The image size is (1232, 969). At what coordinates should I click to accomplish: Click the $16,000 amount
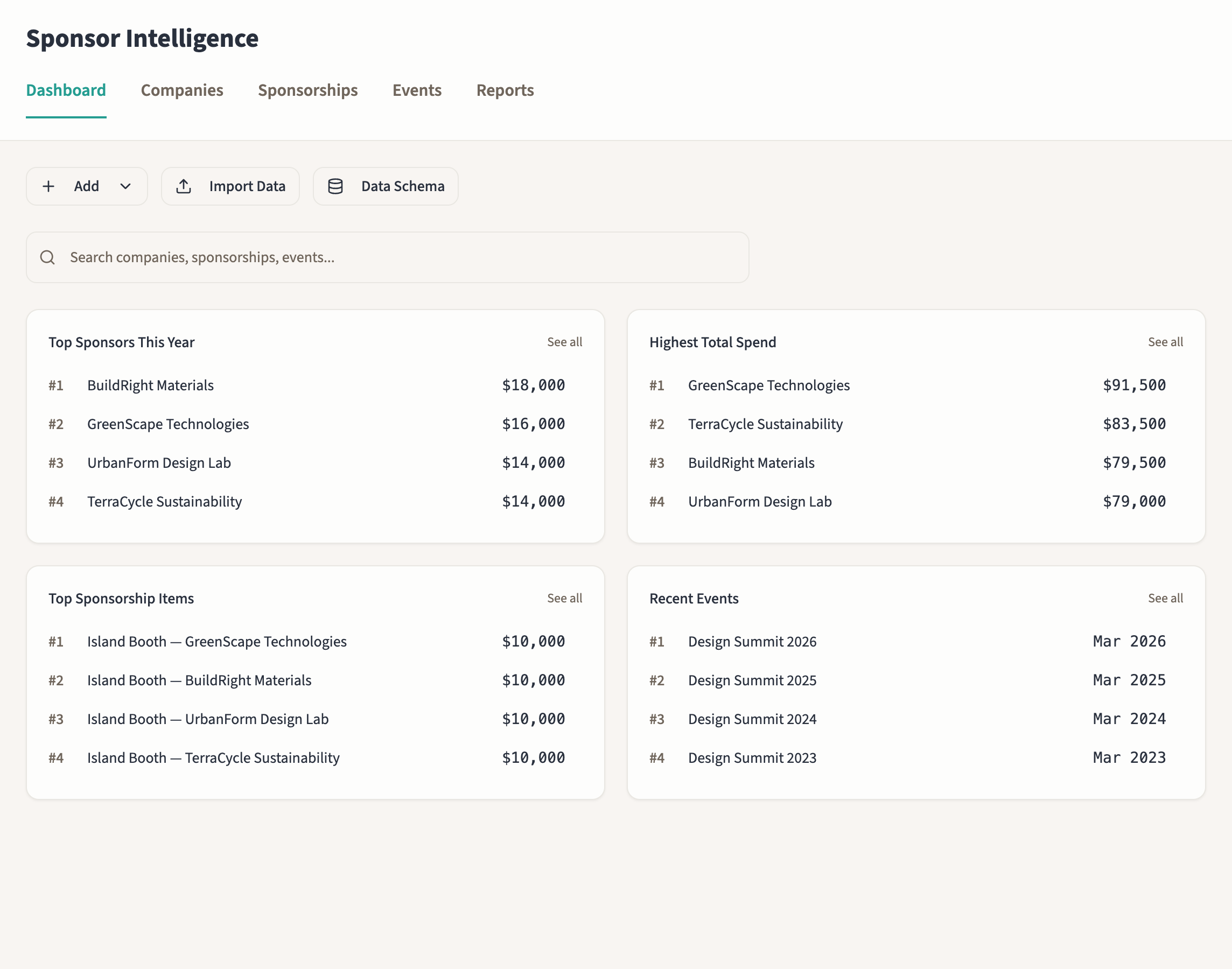coord(534,424)
